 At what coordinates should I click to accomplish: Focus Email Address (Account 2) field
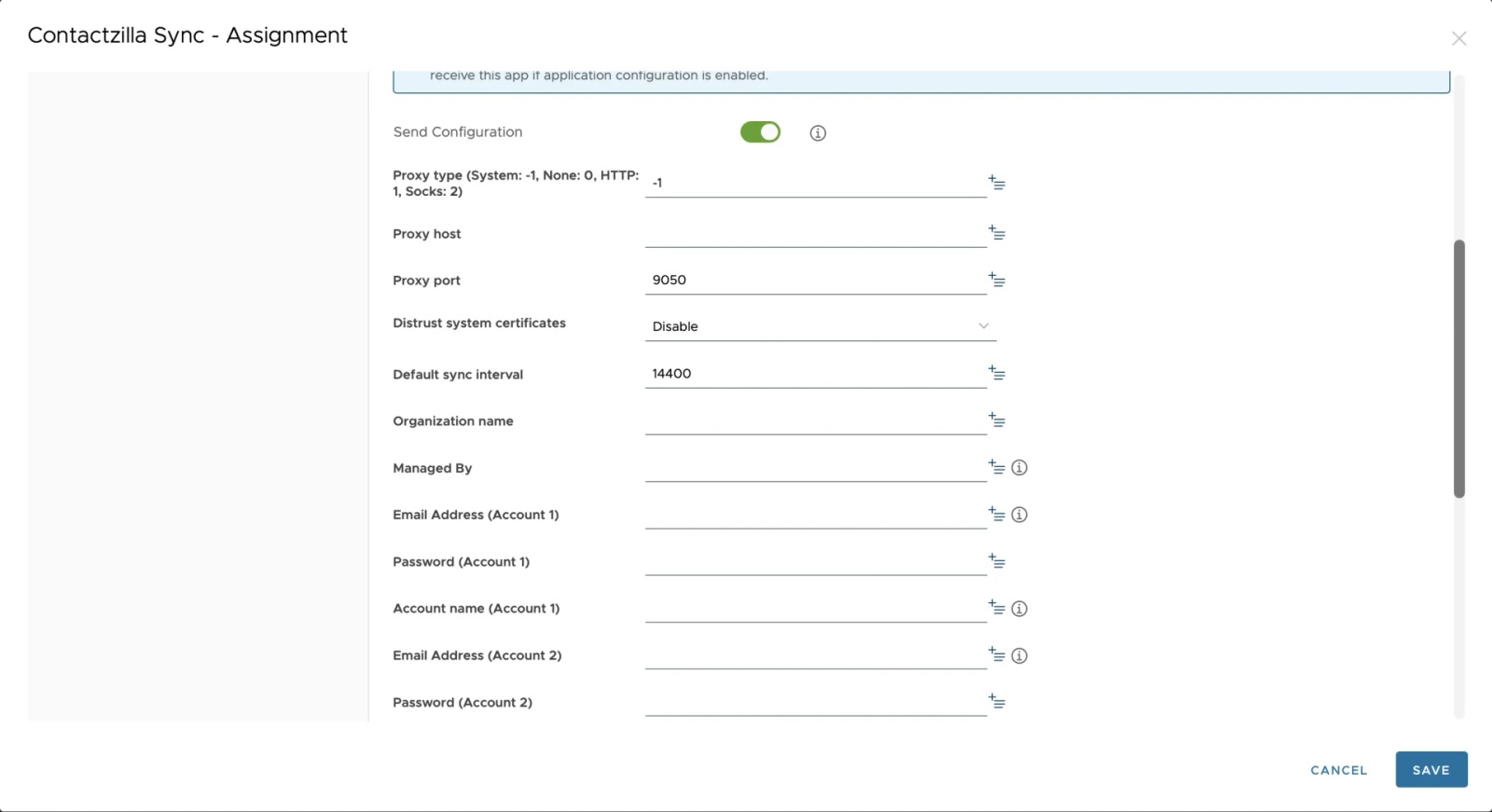point(816,654)
